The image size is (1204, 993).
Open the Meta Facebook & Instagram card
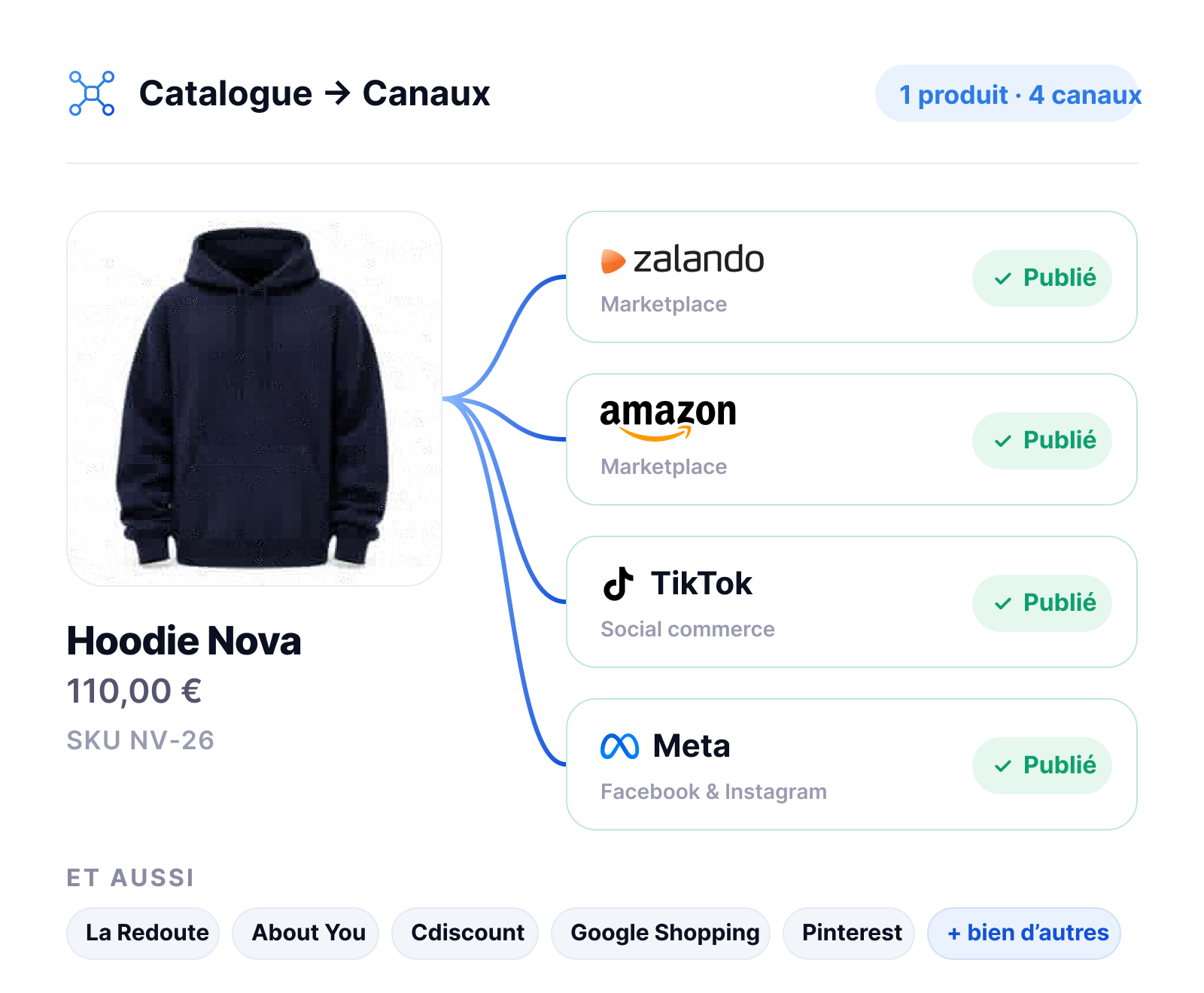click(x=852, y=764)
